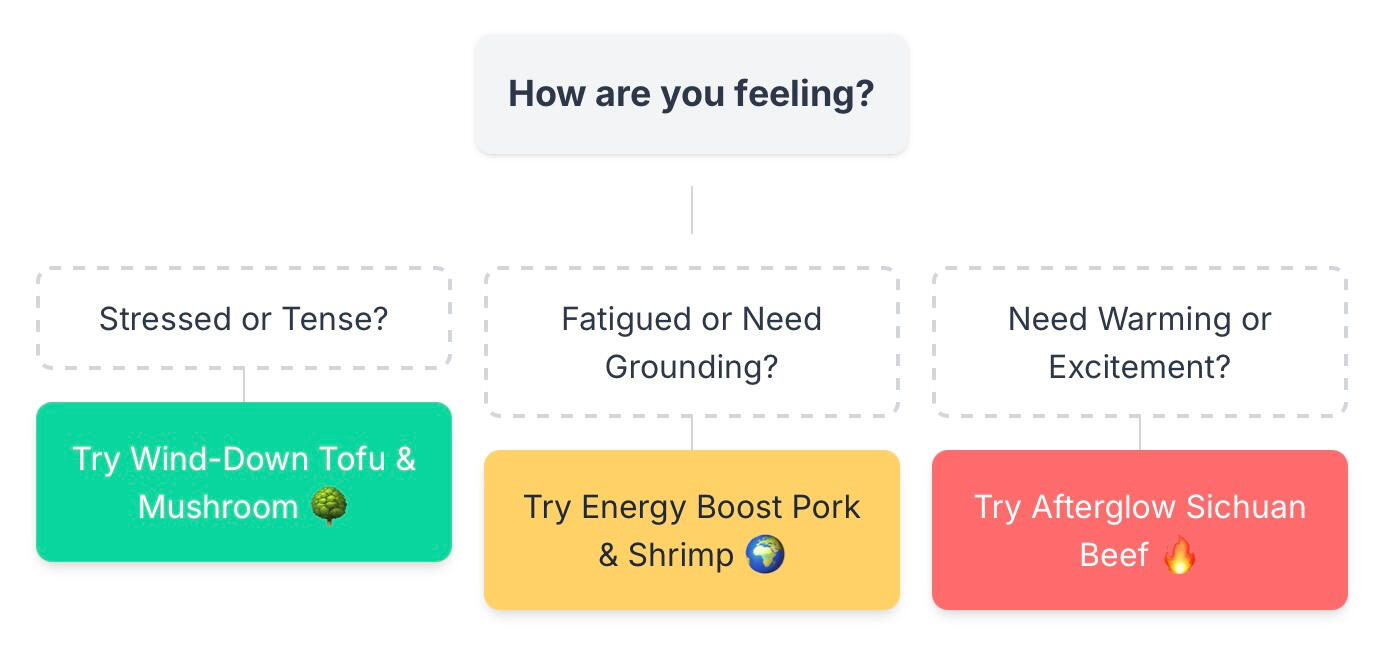Select the "How are you feeling?" root node
The image size is (1380, 650).
[x=691, y=94]
